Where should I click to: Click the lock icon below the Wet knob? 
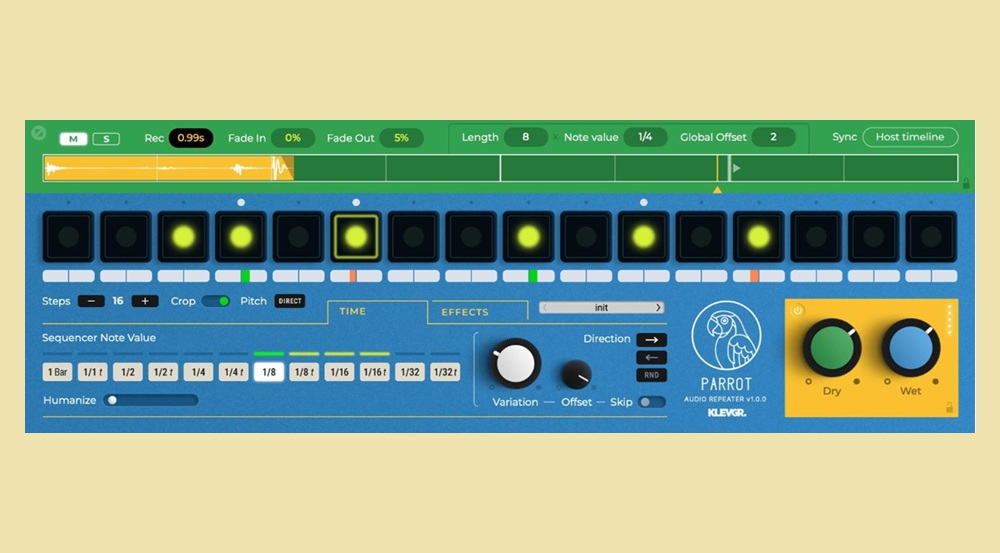pyautogui.click(x=949, y=407)
